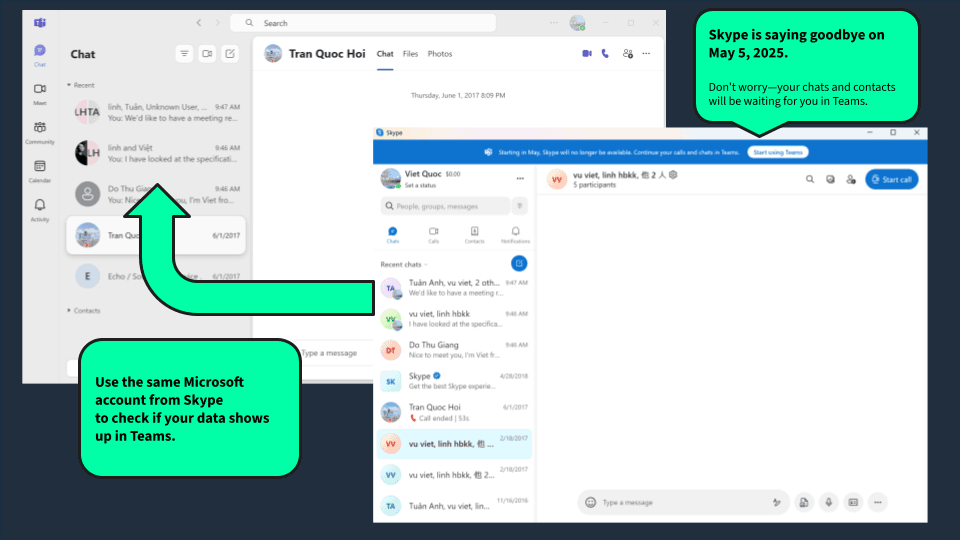Add files in Skype message bar
The height and width of the screenshot is (540, 960).
(x=804, y=503)
